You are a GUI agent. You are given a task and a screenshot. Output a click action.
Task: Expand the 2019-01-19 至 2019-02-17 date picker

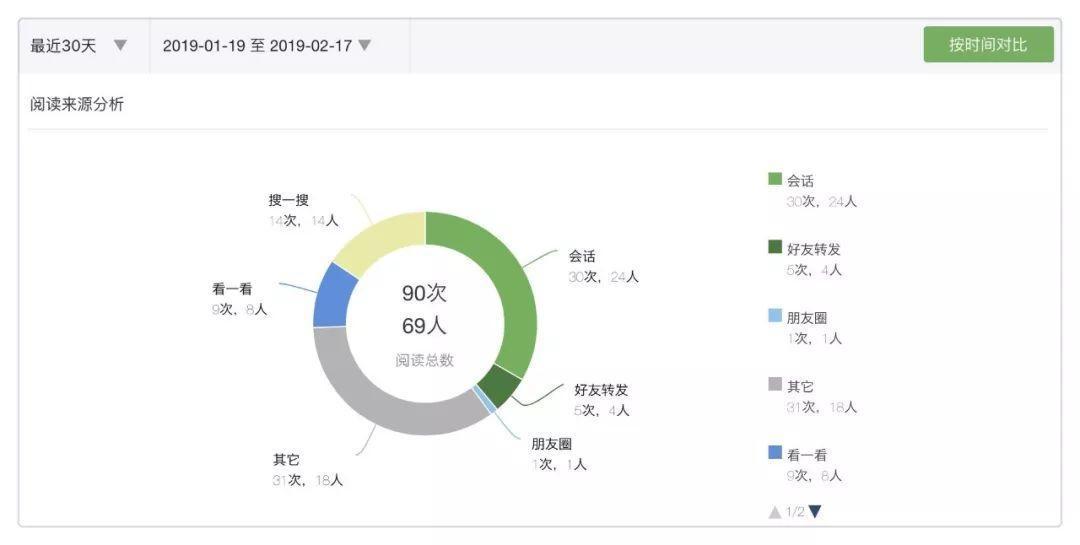(267, 46)
